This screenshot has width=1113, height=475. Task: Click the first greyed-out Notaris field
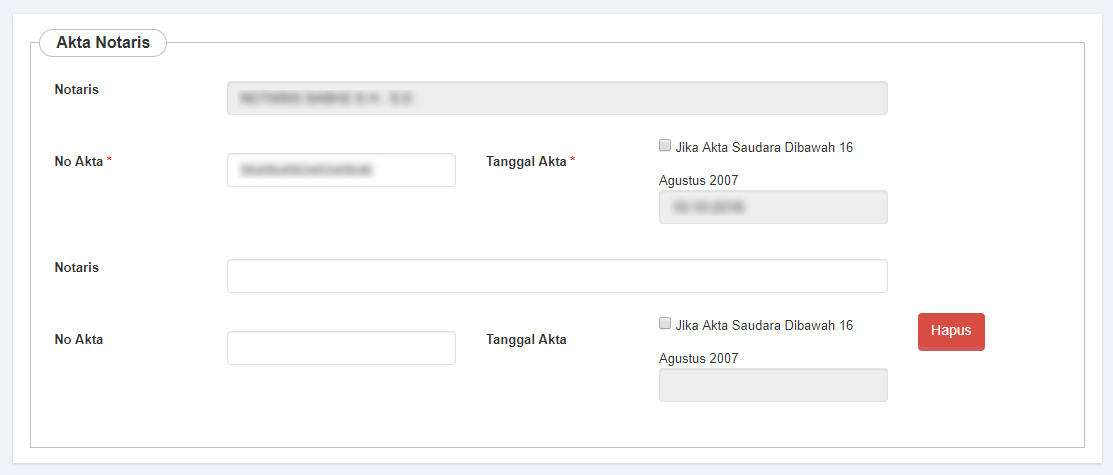click(x=557, y=98)
